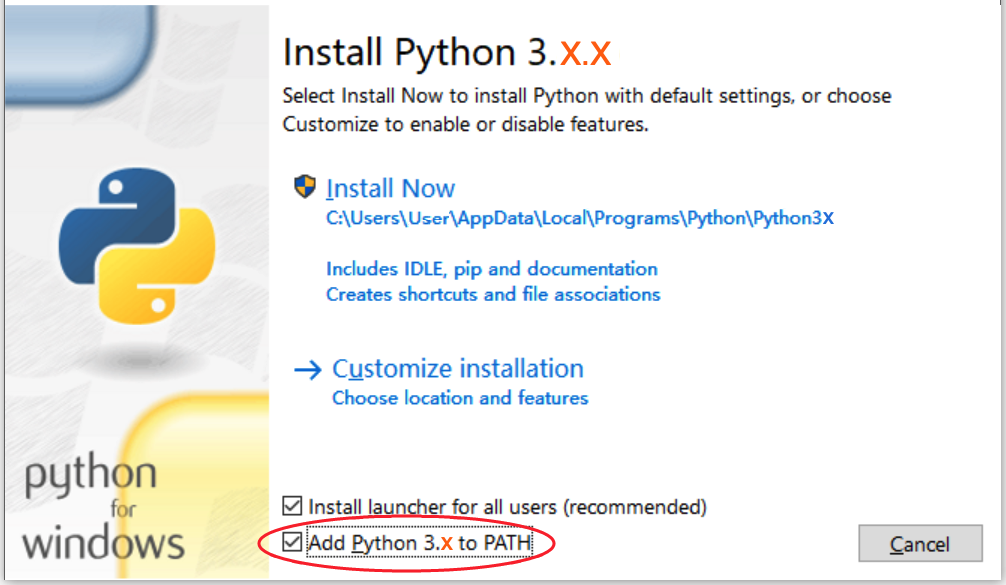This screenshot has width=1006, height=585.
Task: Click the blue decorative tile at top-left banner
Action: point(80,55)
